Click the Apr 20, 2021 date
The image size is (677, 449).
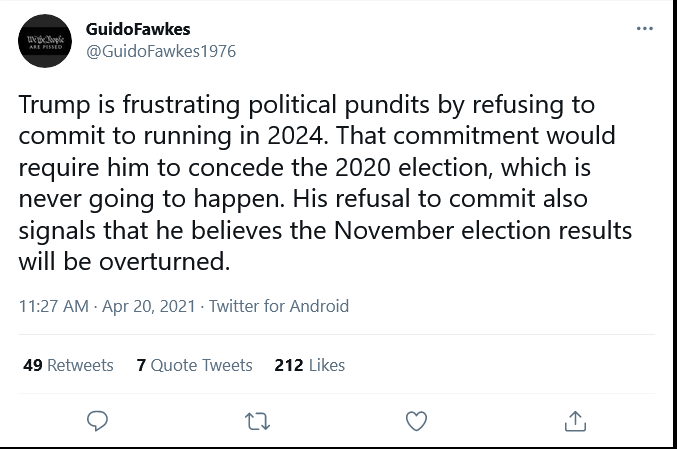pyautogui.click(x=149, y=306)
